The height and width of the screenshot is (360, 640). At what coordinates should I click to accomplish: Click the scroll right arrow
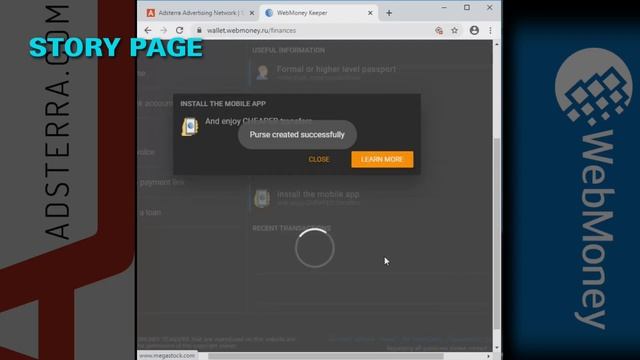(x=489, y=356)
